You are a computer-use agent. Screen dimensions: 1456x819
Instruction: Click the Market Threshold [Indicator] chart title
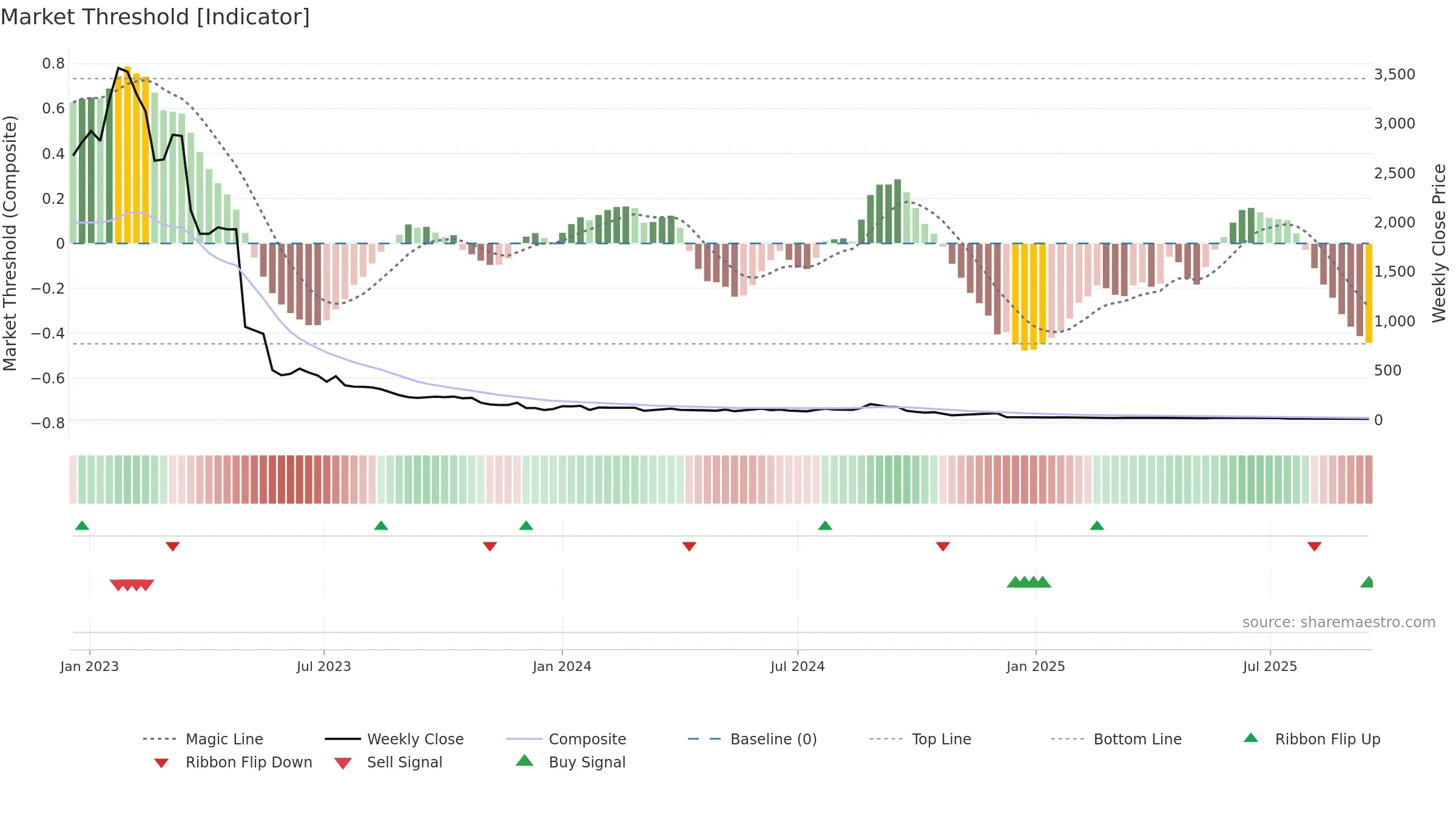pos(155,17)
